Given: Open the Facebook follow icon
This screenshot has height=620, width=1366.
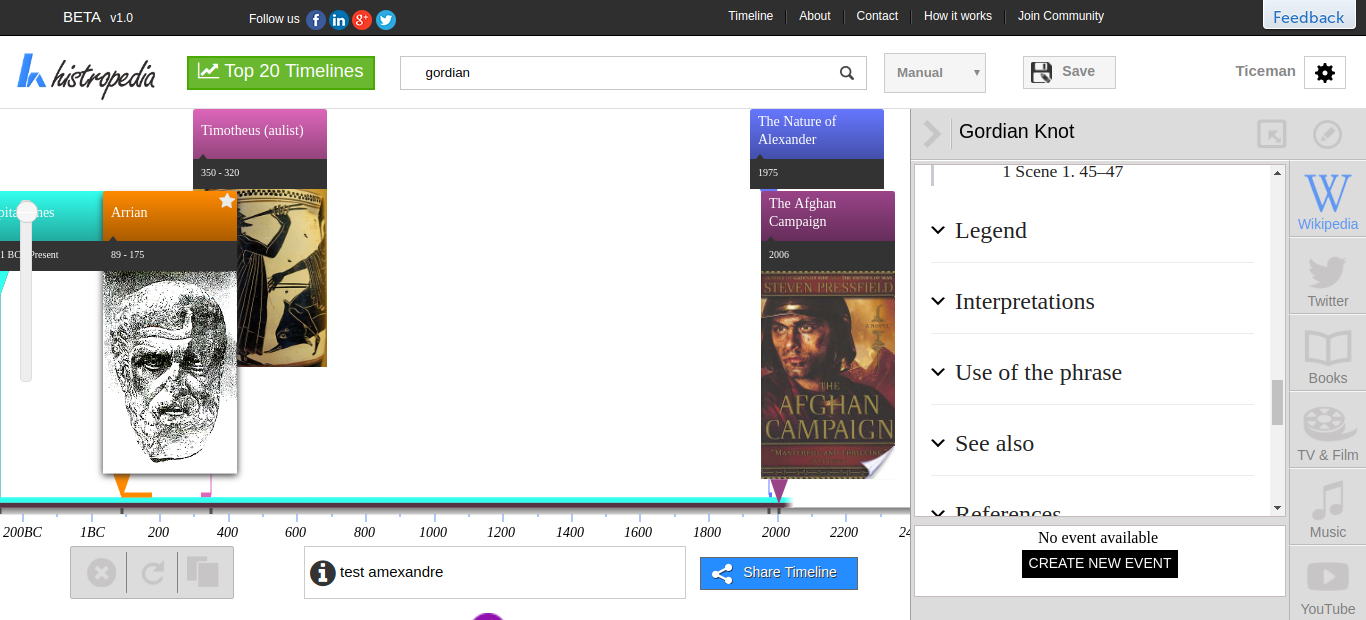Looking at the screenshot, I should tap(316, 19).
